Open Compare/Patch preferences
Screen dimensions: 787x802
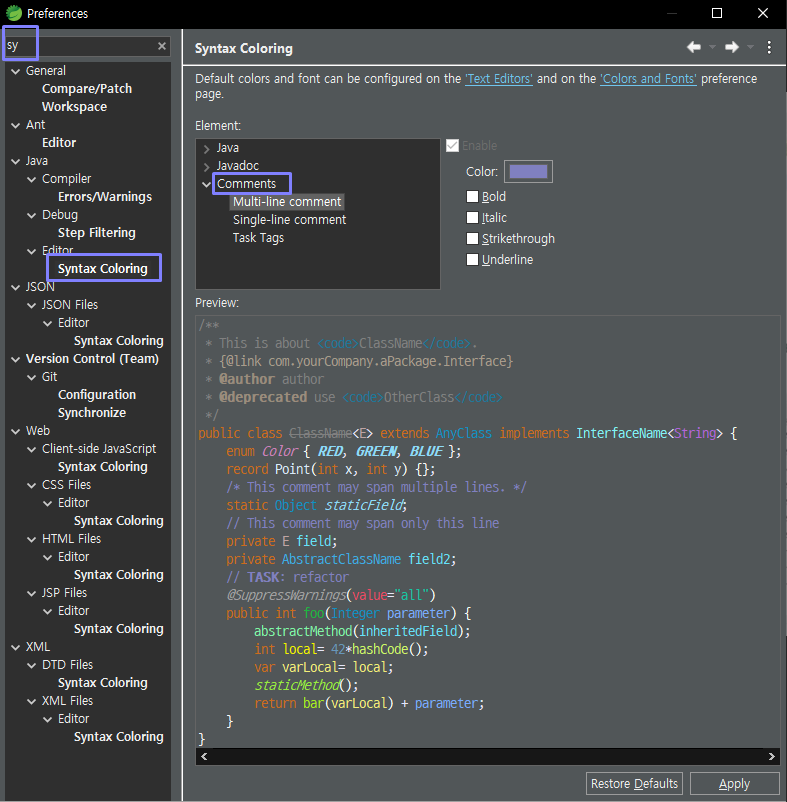[x=87, y=88]
